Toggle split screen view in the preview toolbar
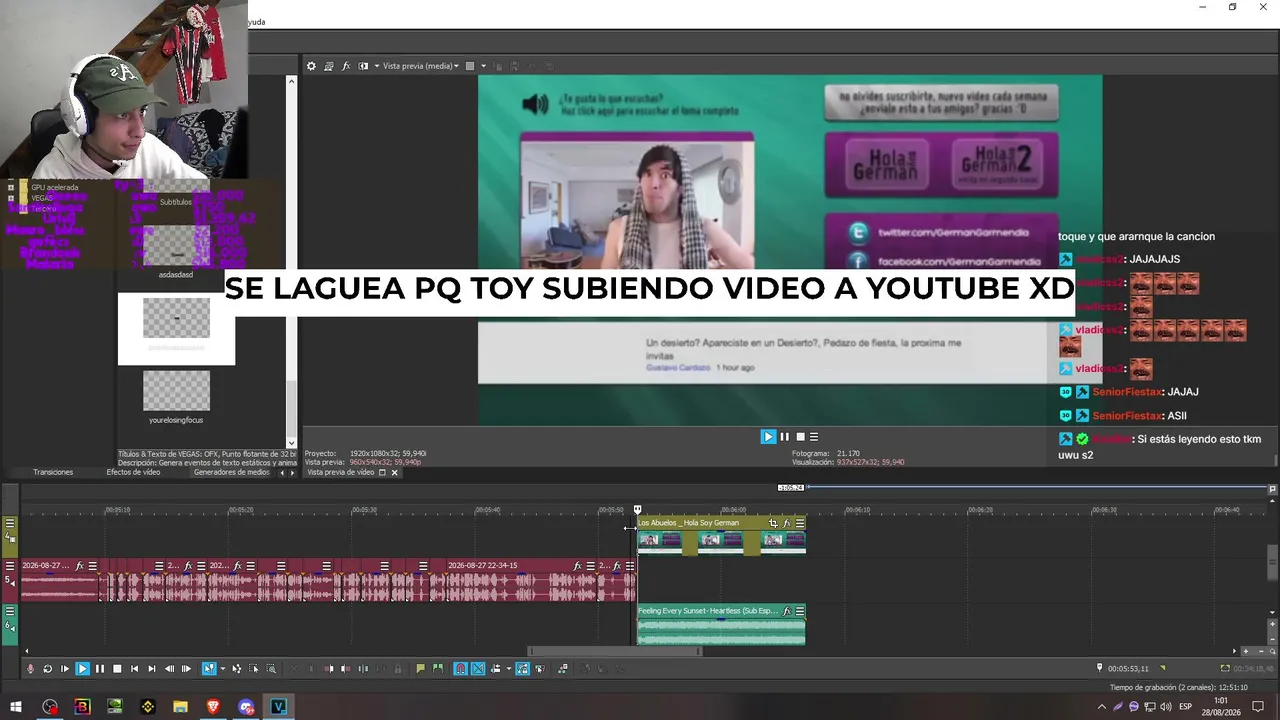Image resolution: width=1280 pixels, height=720 pixels. tap(363, 66)
